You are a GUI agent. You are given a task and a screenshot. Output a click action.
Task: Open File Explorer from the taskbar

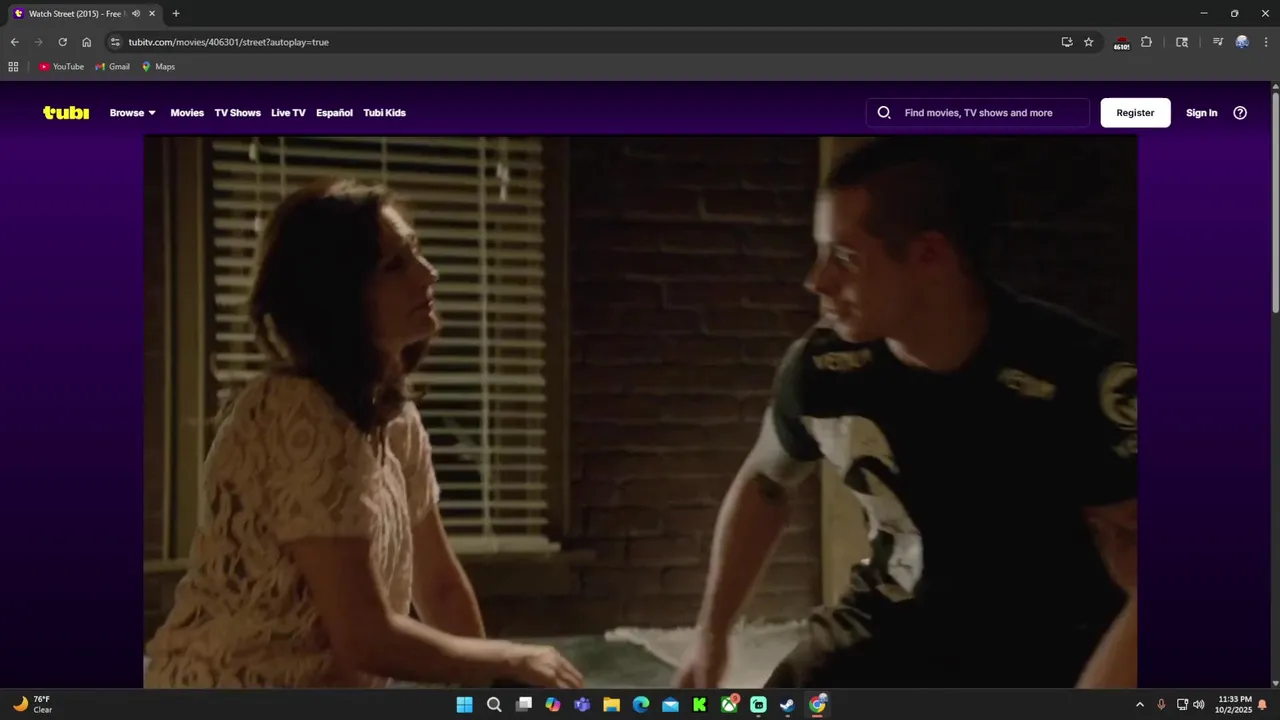pyautogui.click(x=611, y=705)
